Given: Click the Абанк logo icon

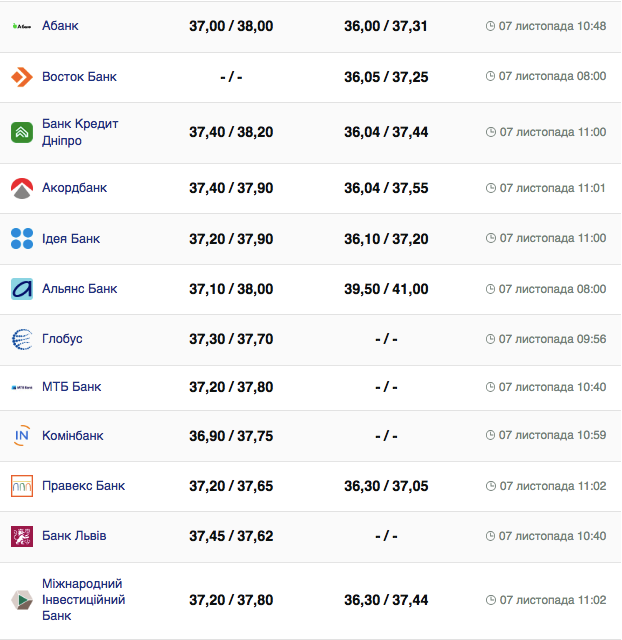Looking at the screenshot, I should [22, 26].
